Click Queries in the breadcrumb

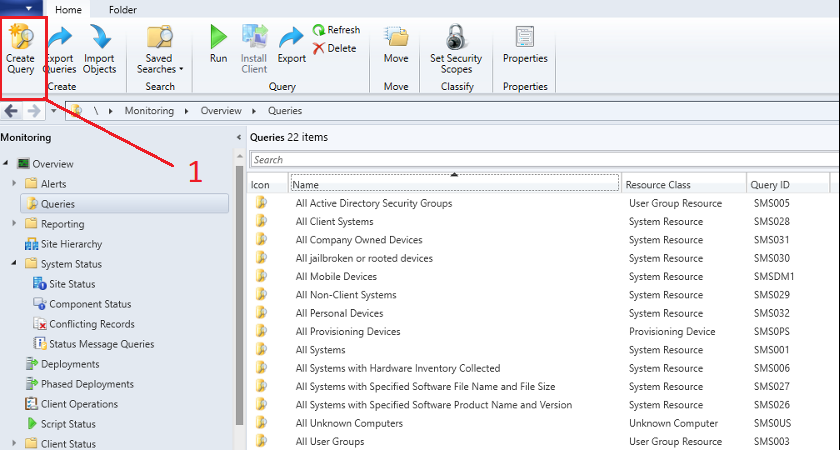[x=285, y=111]
